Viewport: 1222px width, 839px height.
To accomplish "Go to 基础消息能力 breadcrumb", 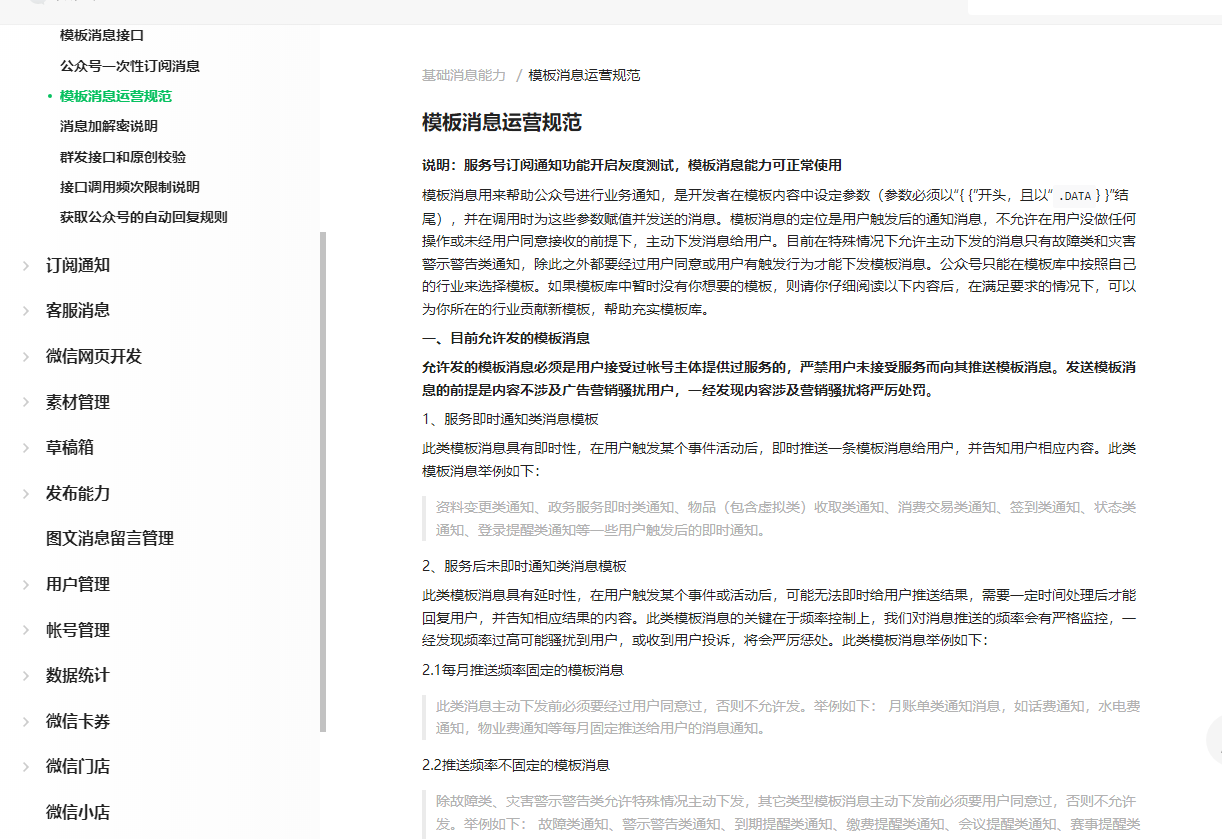I will coord(464,75).
